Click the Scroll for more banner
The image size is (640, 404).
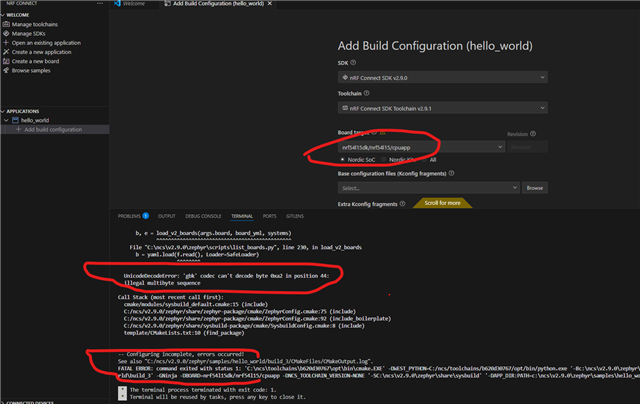coord(442,203)
